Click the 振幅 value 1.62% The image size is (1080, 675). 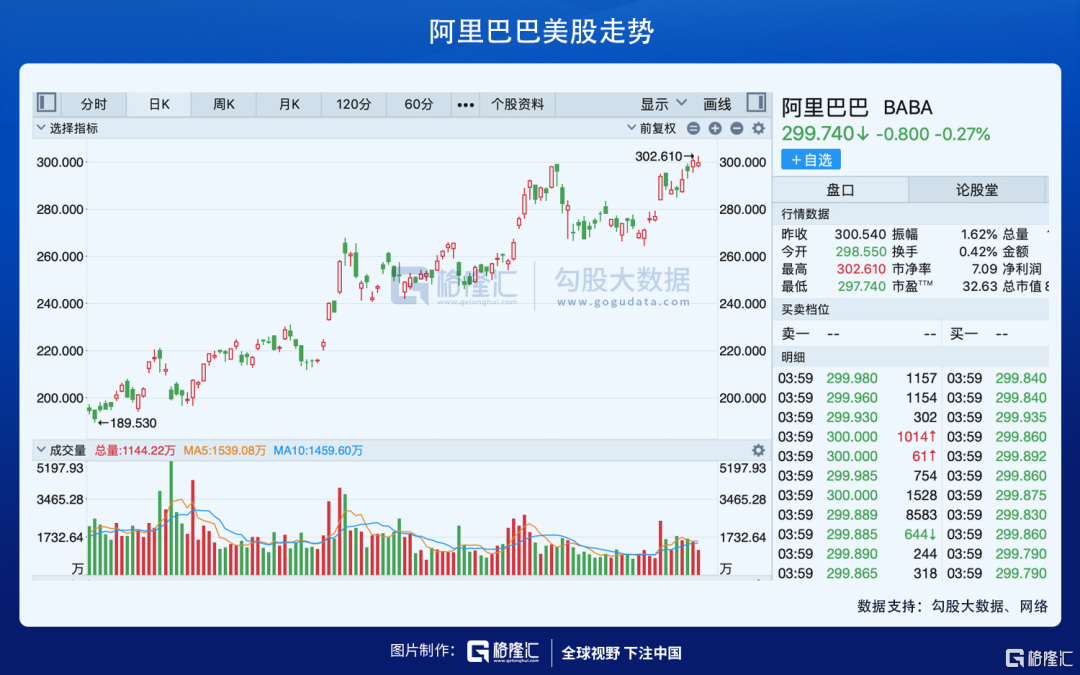click(x=978, y=234)
